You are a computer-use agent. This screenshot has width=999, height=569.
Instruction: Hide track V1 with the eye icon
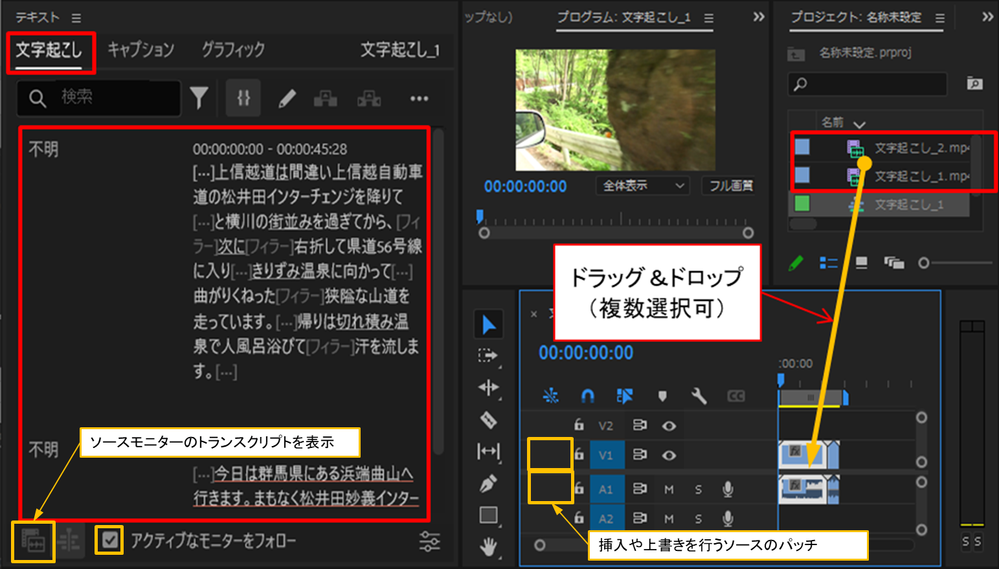click(668, 455)
